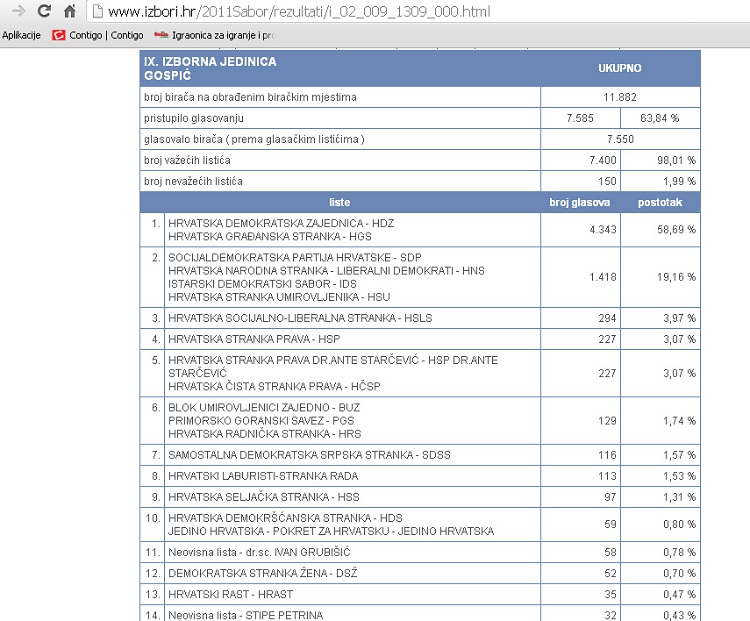
Task: Reload the page with refresh icon
Action: click(x=44, y=11)
